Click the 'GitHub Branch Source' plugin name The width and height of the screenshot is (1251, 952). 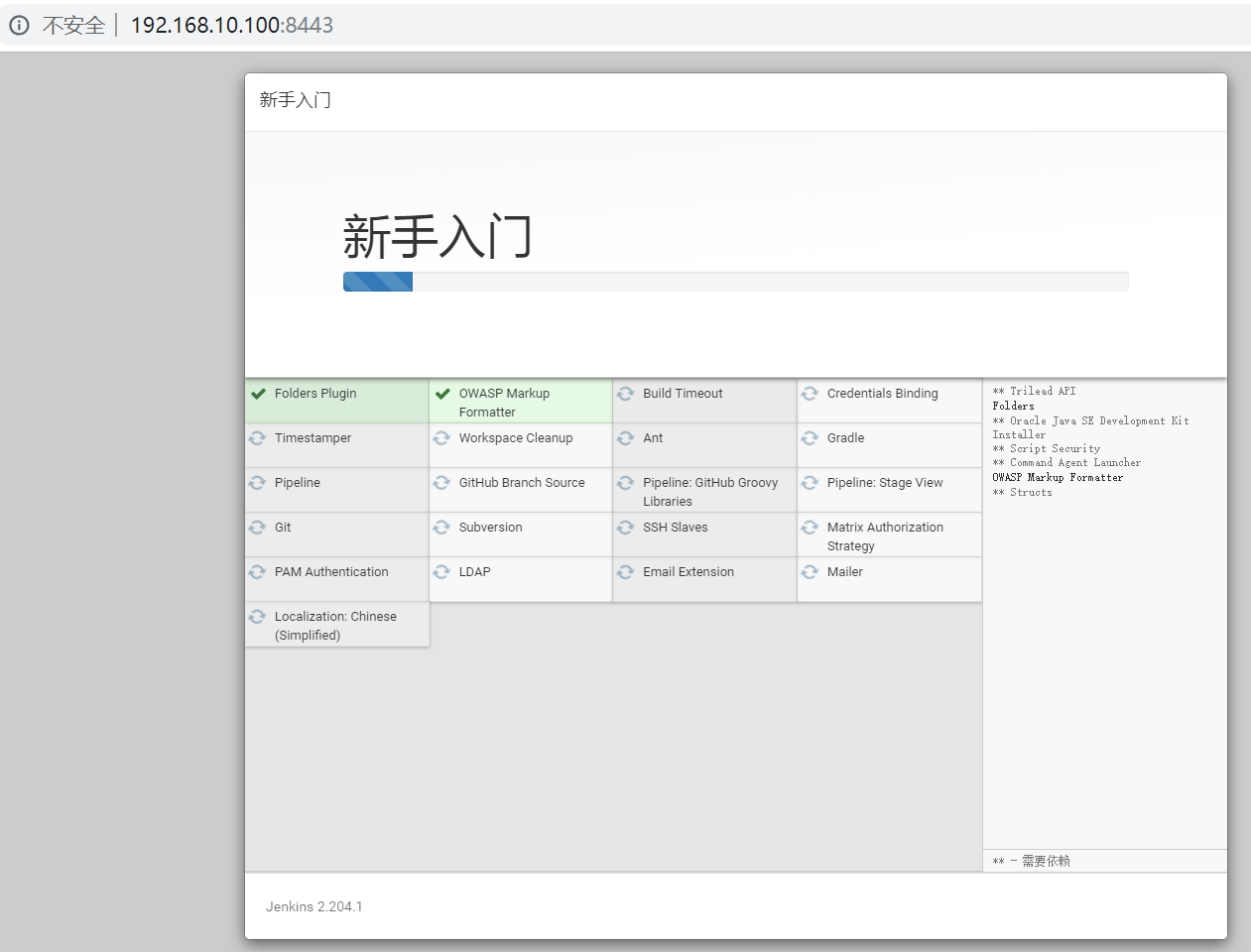pyautogui.click(x=522, y=483)
